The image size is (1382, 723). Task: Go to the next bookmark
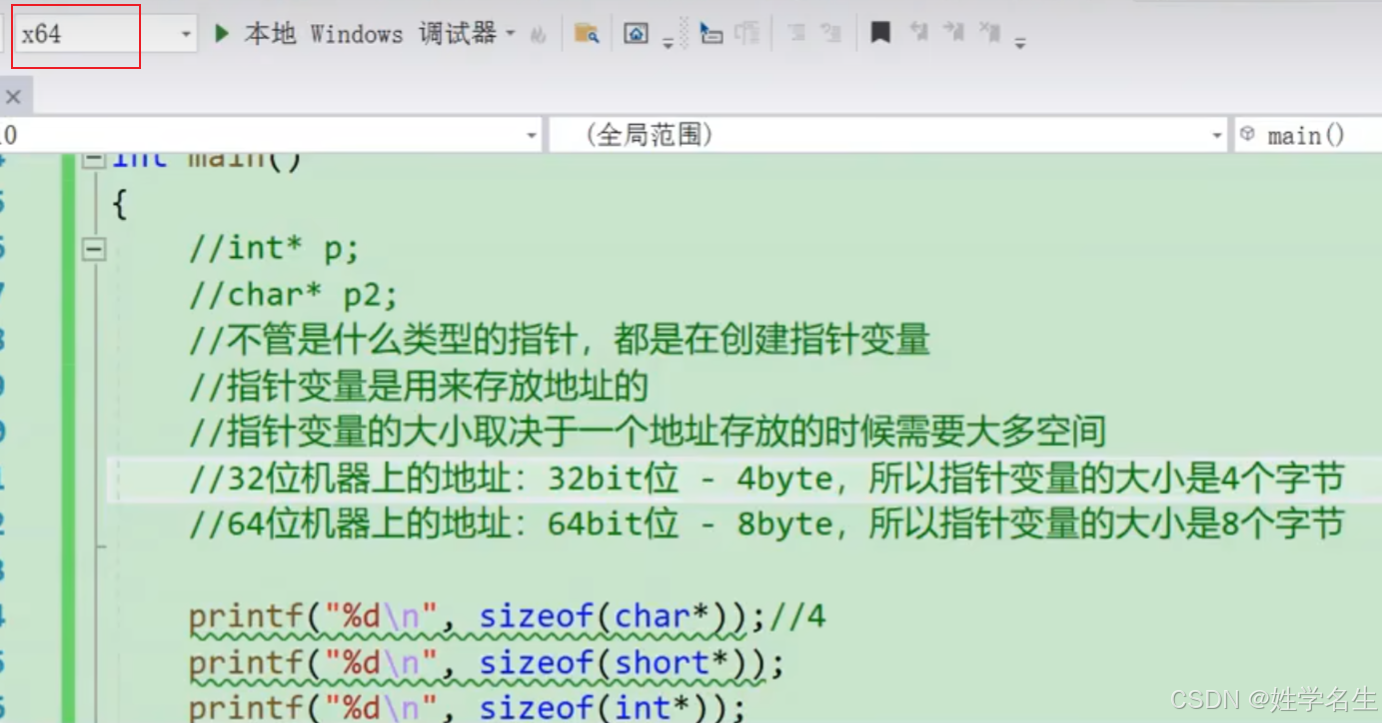coord(953,33)
